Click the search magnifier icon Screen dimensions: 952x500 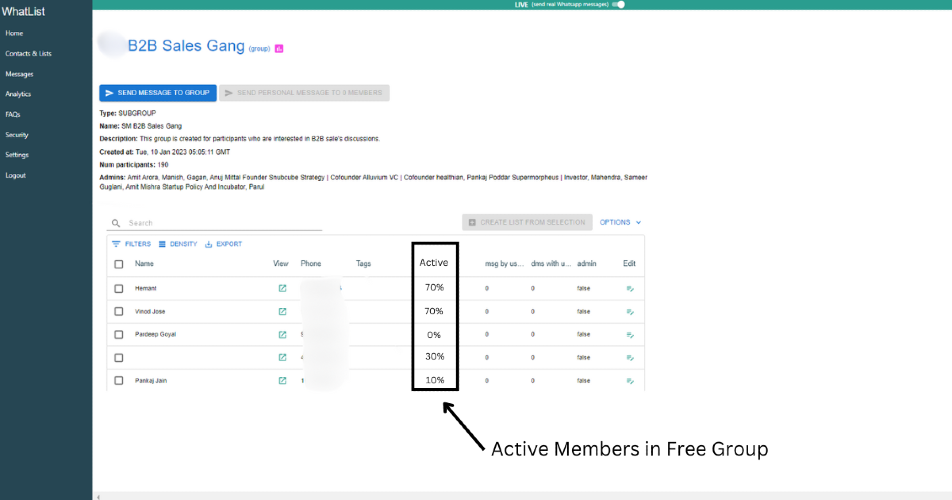(116, 223)
